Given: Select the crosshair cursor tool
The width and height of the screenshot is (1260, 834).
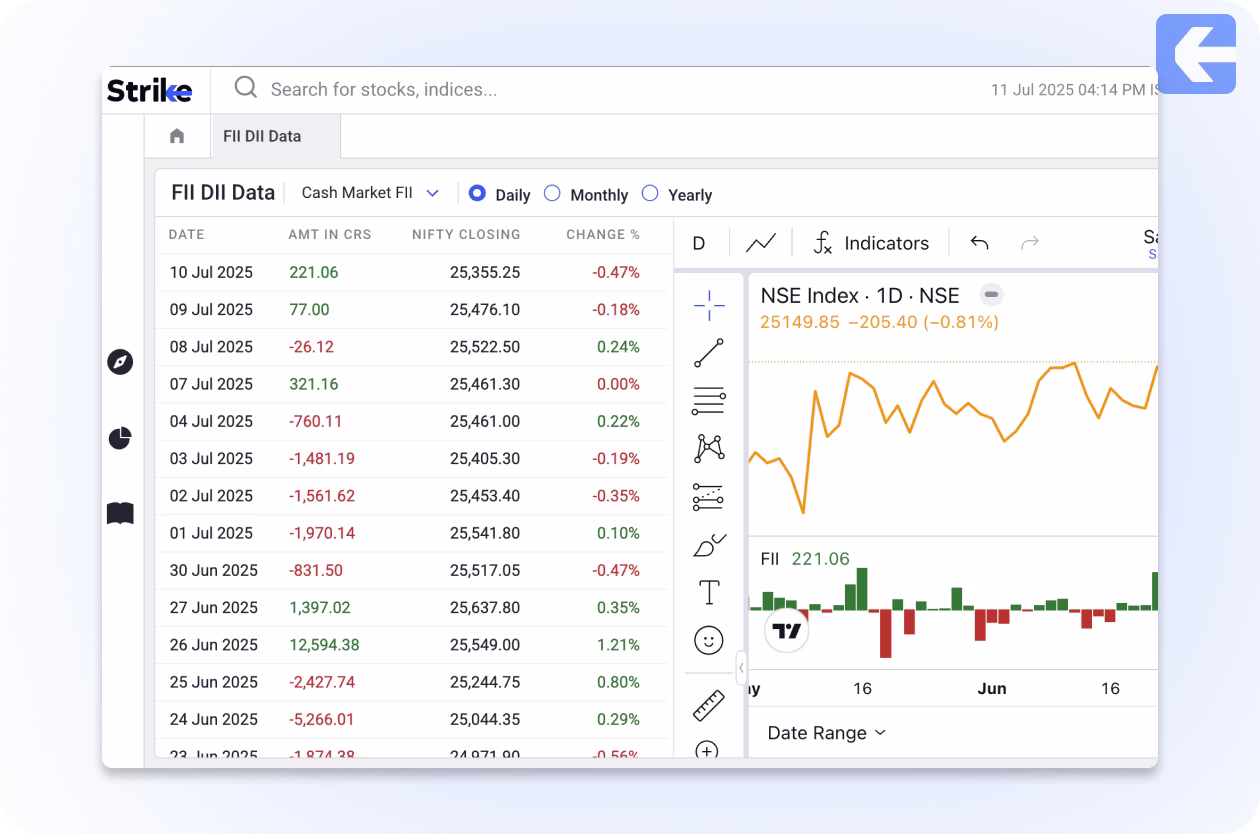Looking at the screenshot, I should (709, 306).
